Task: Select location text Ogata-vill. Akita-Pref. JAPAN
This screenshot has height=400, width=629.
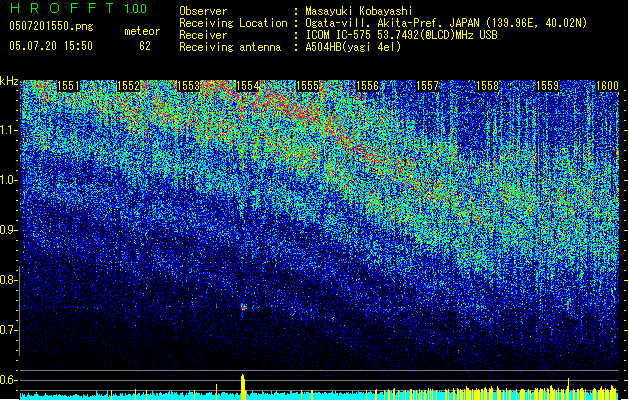Action: point(392,23)
